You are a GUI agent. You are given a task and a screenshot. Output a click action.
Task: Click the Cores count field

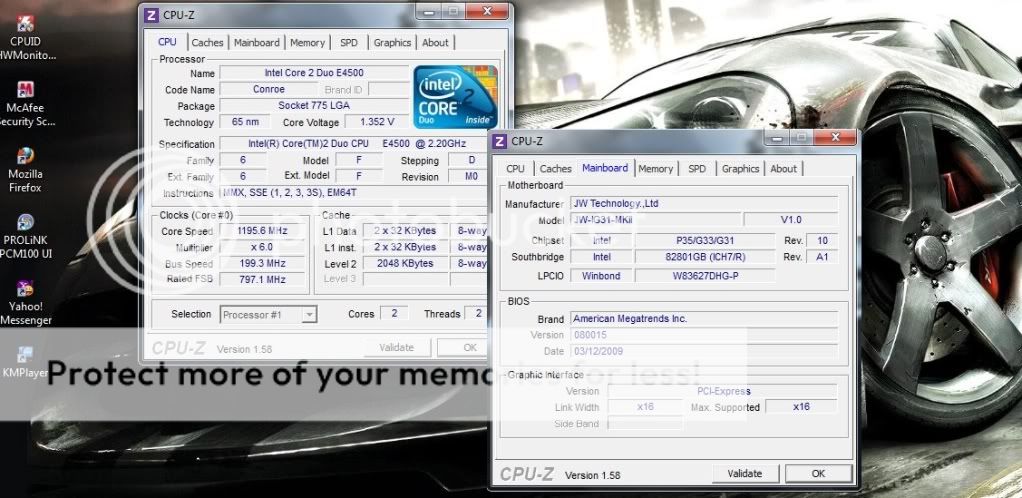[394, 314]
